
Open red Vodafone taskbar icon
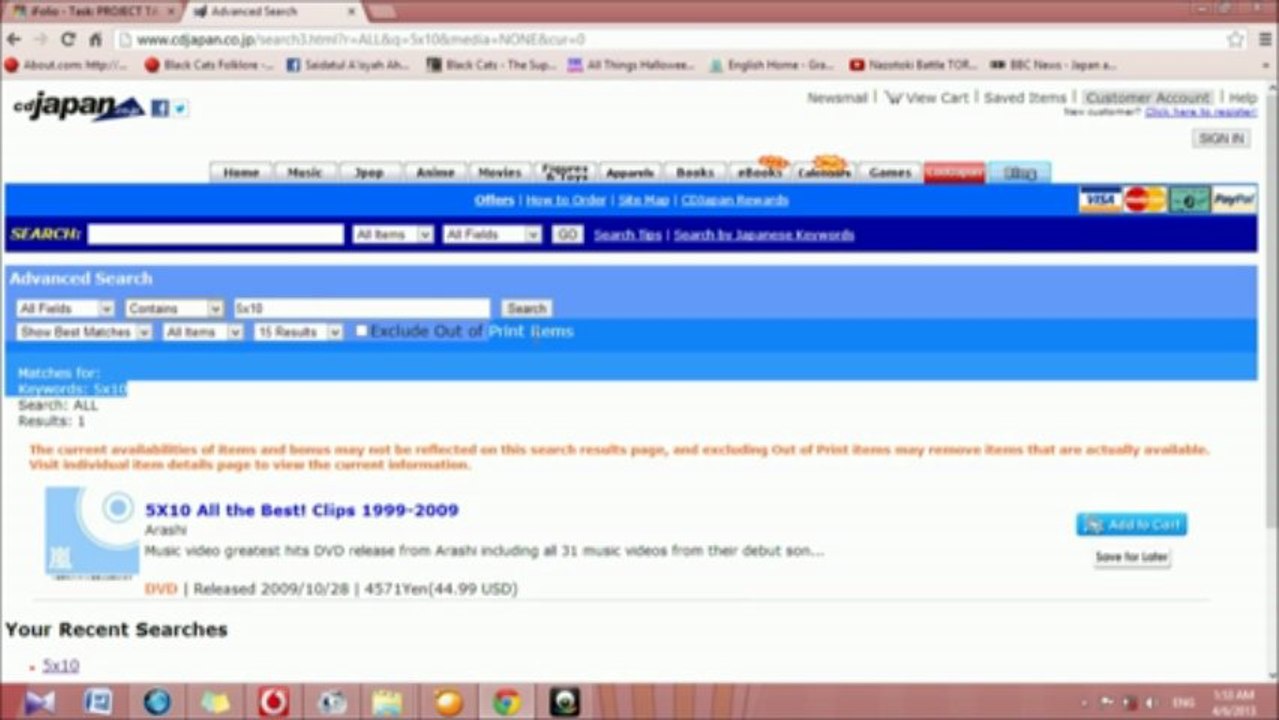274,702
